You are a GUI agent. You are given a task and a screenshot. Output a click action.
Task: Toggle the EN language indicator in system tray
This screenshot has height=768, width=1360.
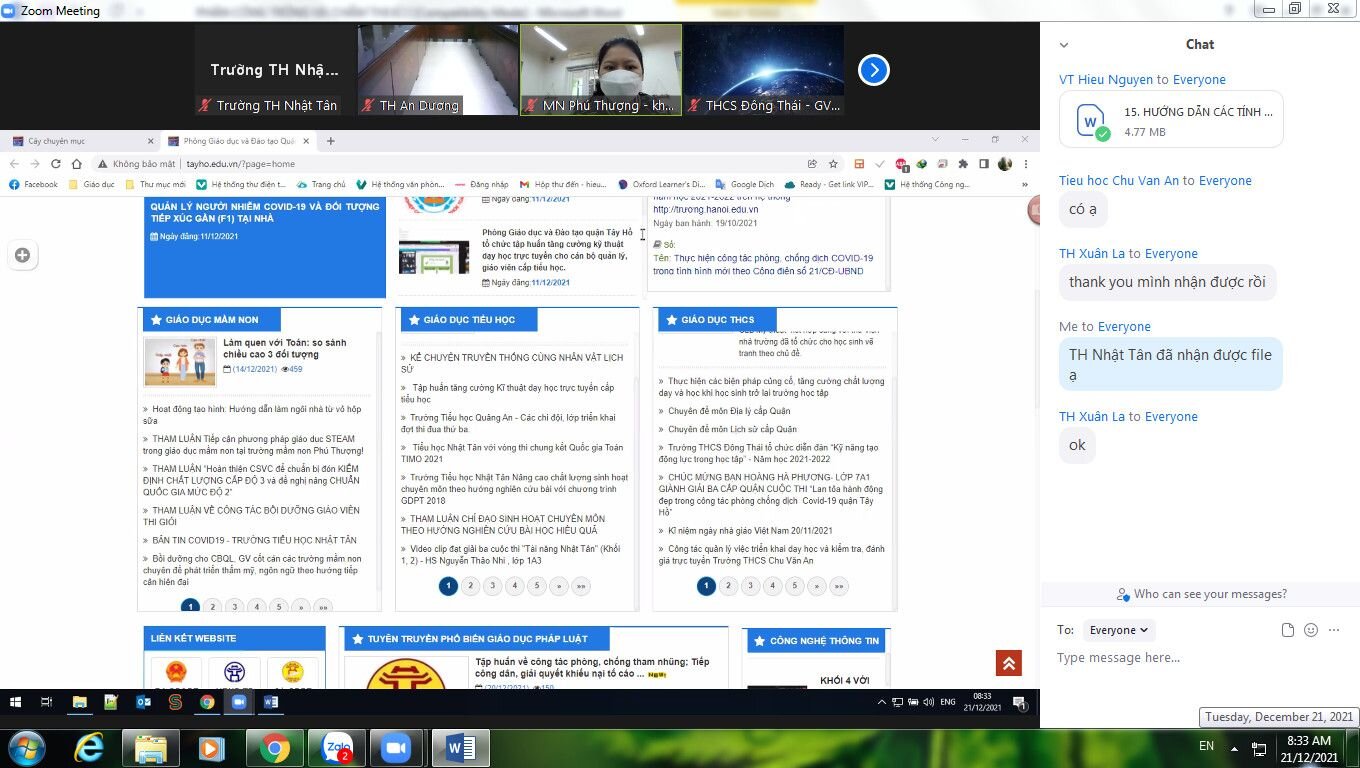(1206, 746)
